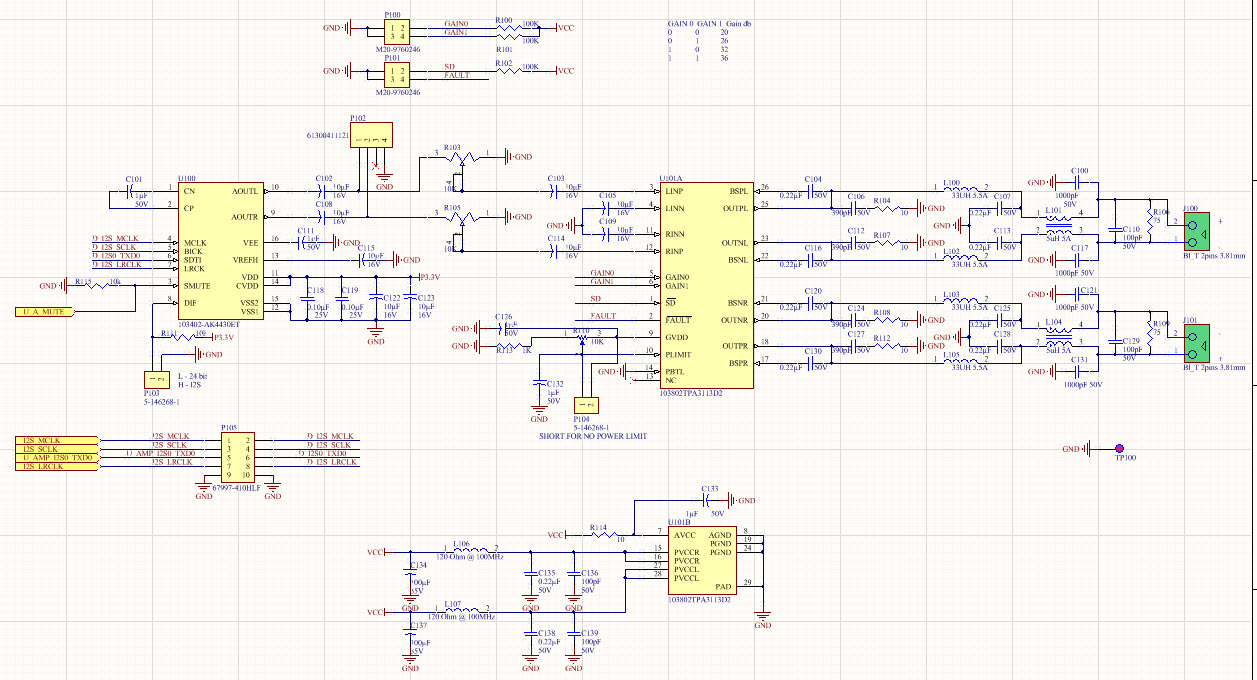Select the U101B power supply block
This screenshot has width=1257, height=680.
pyautogui.click(x=704, y=560)
